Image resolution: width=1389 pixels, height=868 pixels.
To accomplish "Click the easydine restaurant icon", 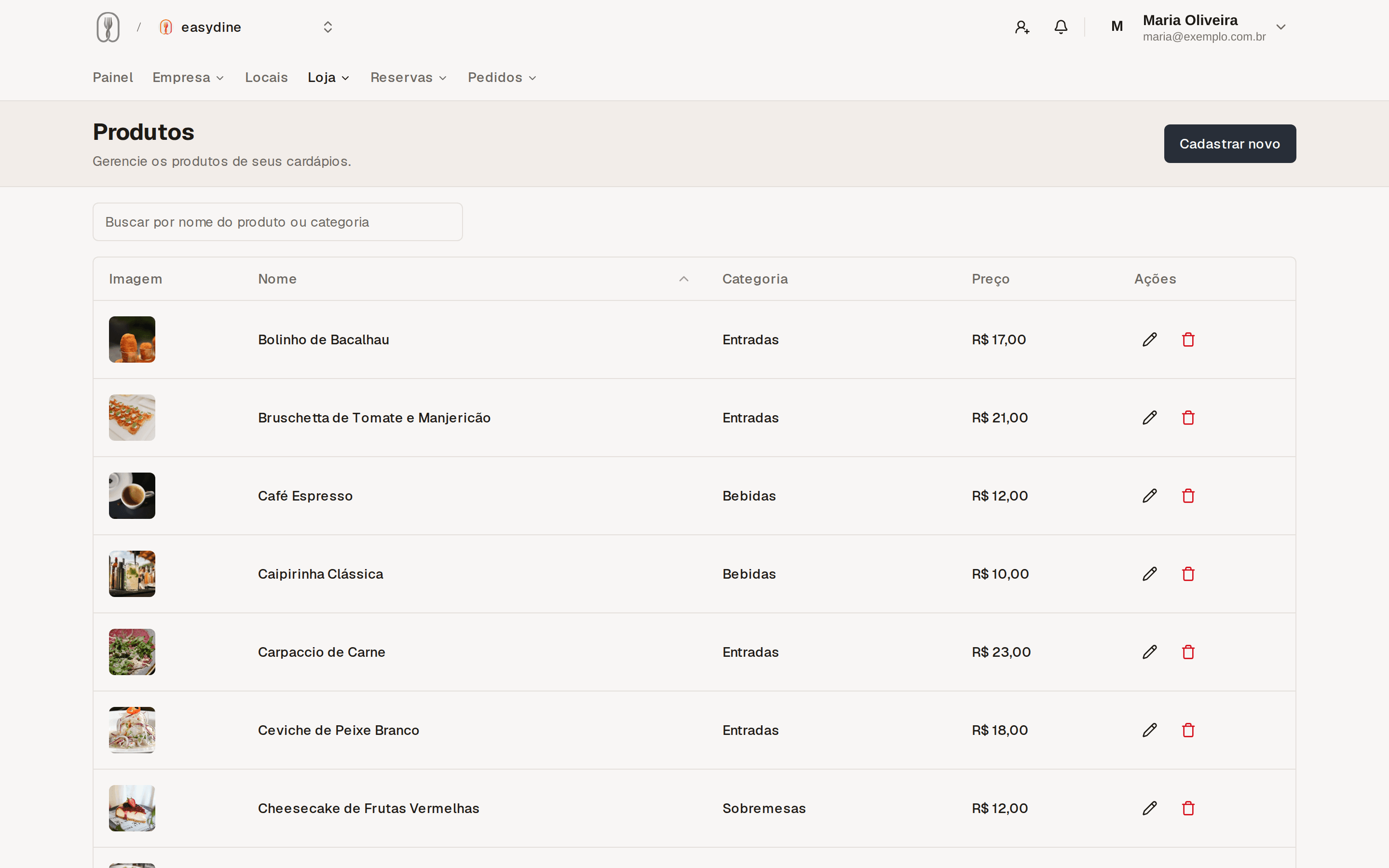I will (x=166, y=27).
